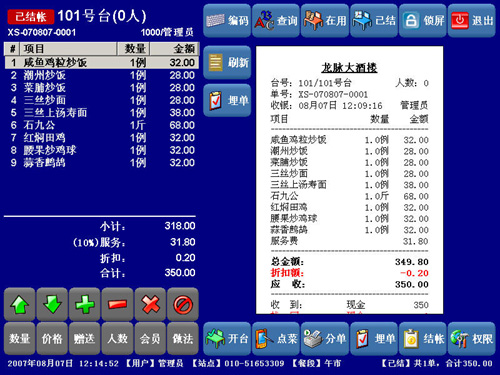This screenshot has height=375, width=500.
Task: Decrease quantity with red minus icon
Action: [x=117, y=304]
